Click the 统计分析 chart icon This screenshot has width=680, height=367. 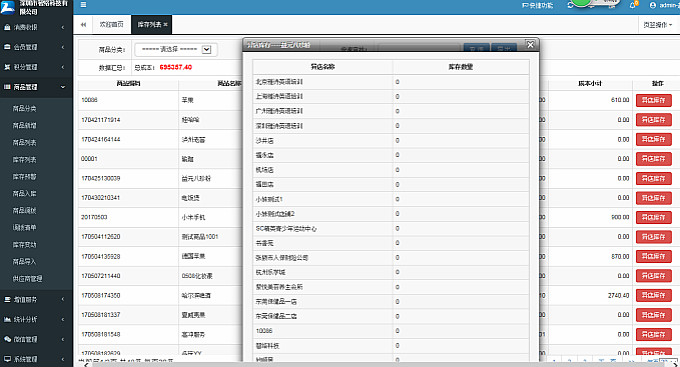pyautogui.click(x=7, y=319)
